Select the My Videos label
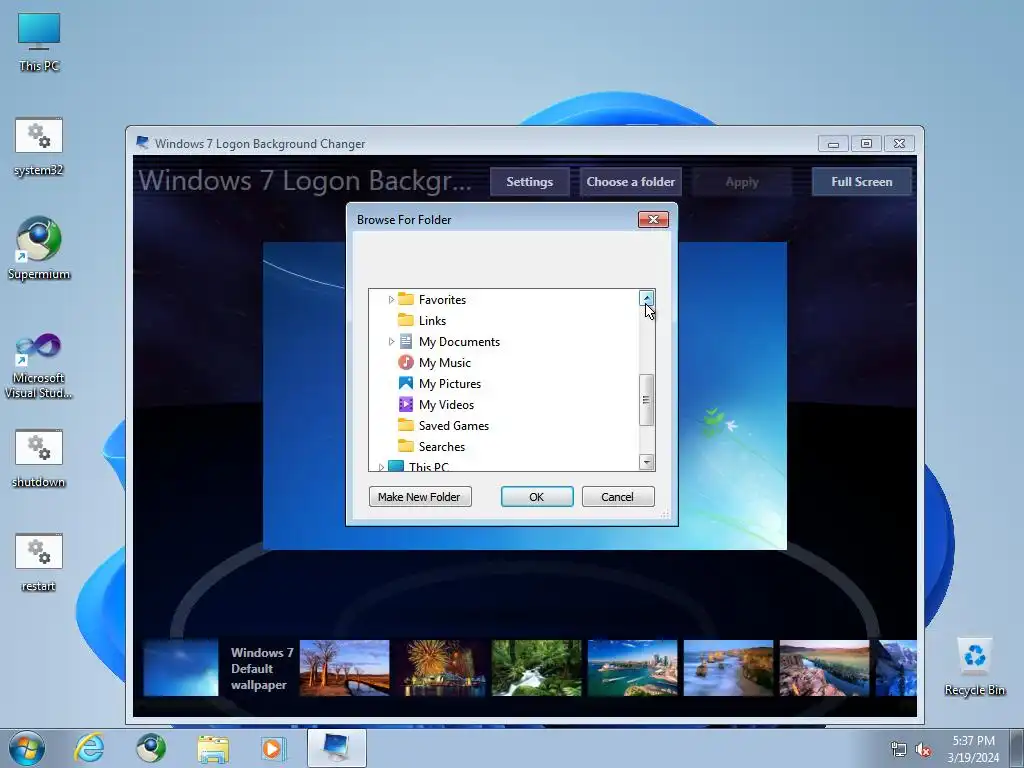 (446, 404)
